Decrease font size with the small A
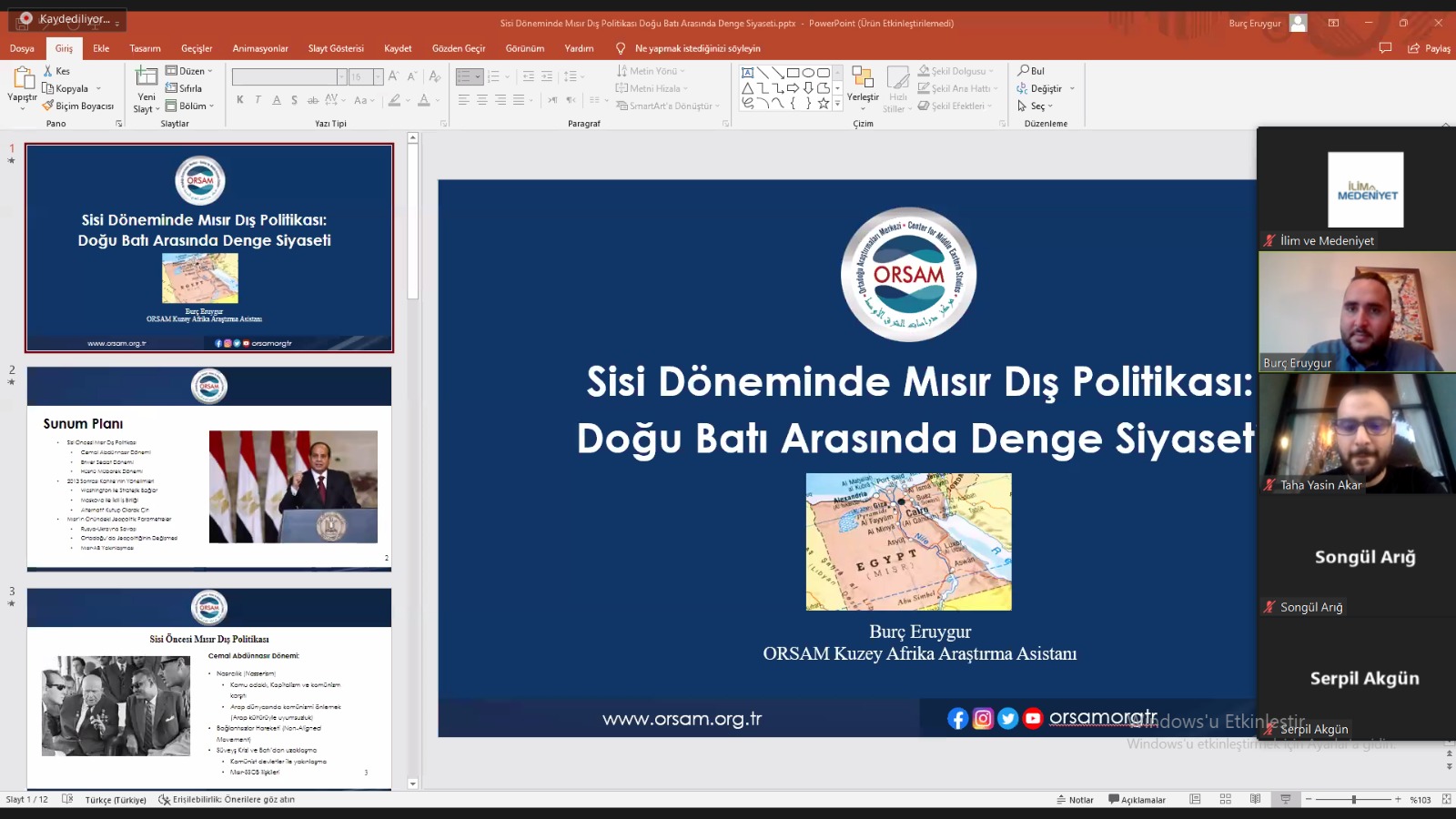Image resolution: width=1456 pixels, height=819 pixels. coord(412,76)
